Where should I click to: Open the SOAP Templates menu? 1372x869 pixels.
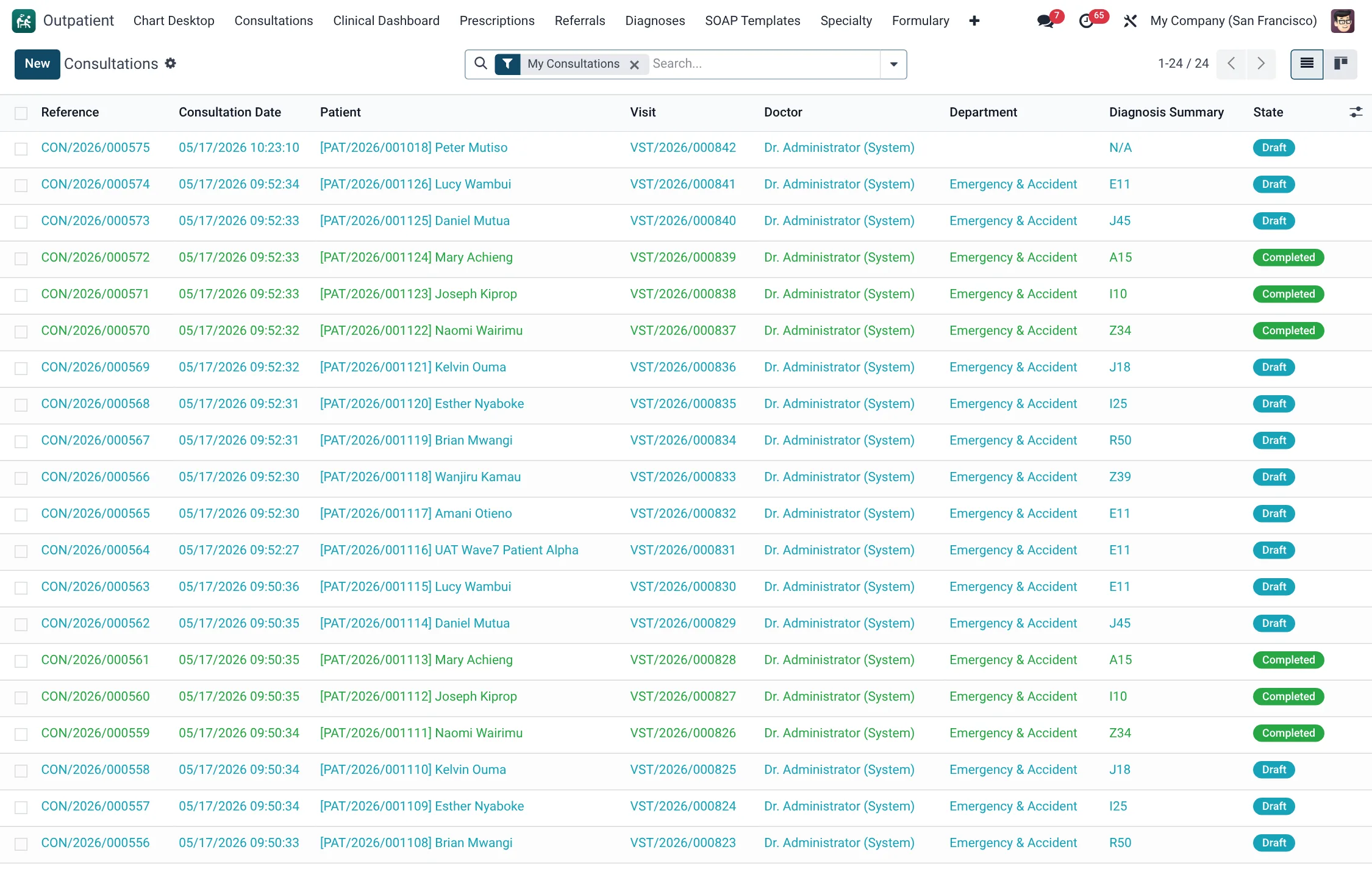[x=752, y=21]
